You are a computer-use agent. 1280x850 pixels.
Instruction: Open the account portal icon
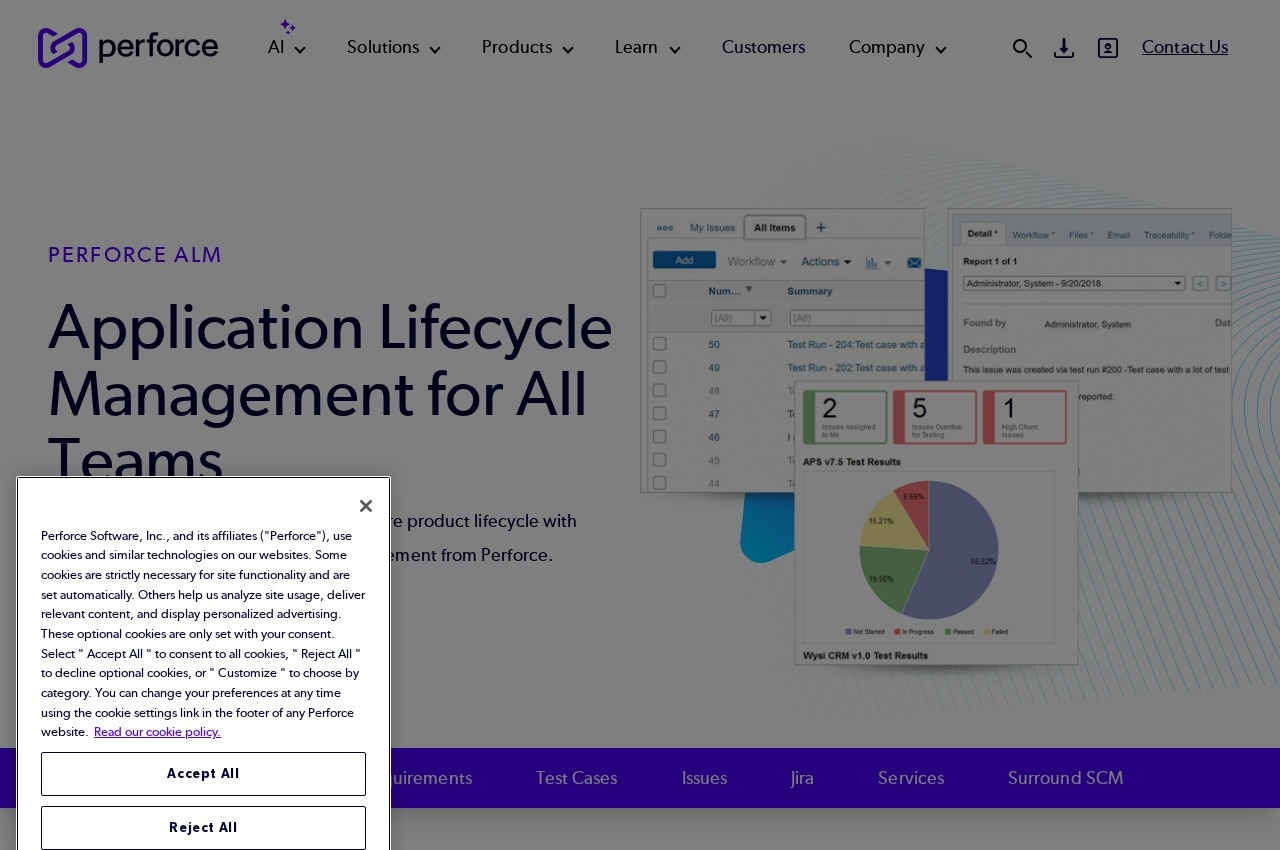(1108, 48)
